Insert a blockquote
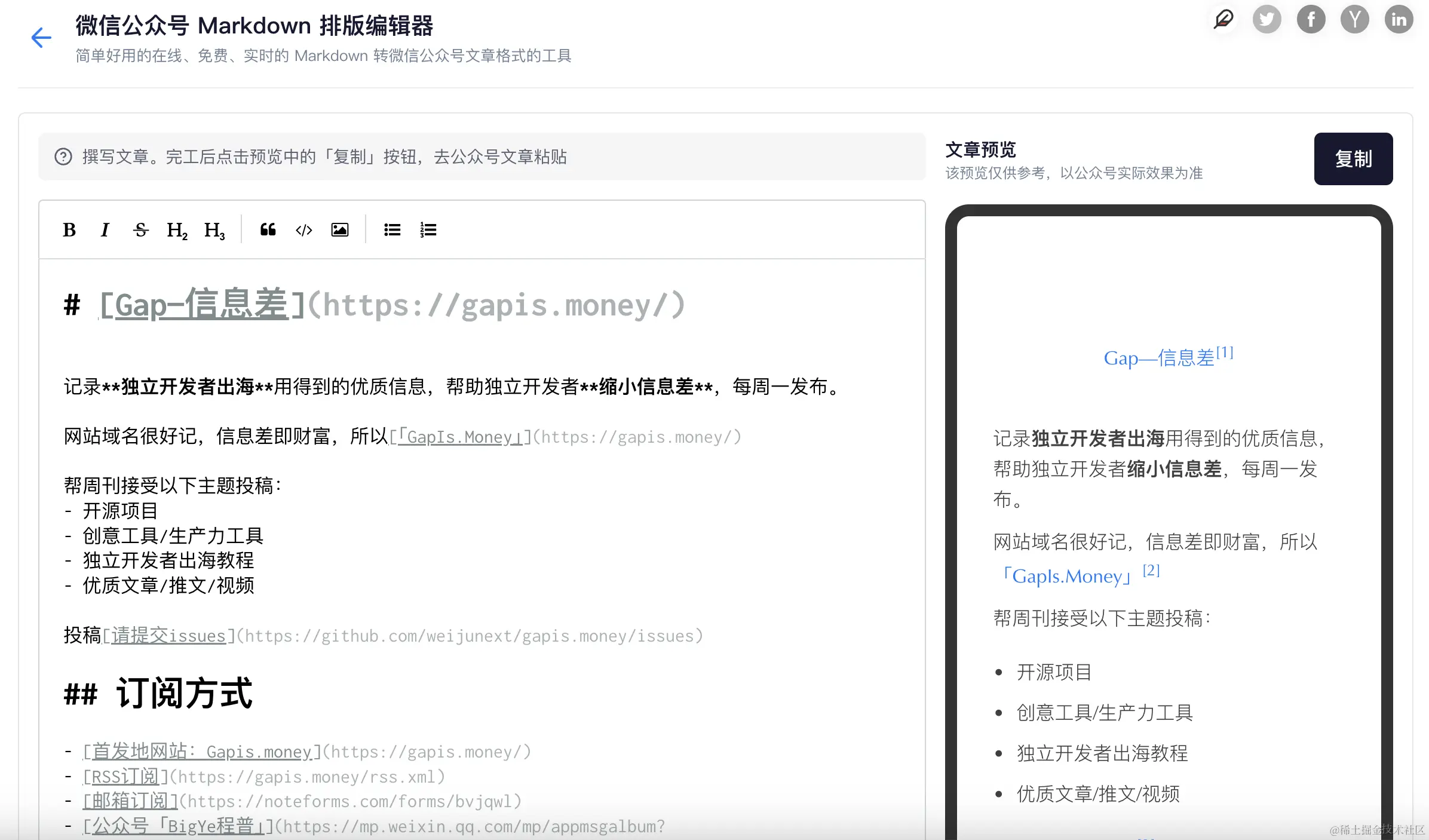1429x840 pixels. [268, 230]
